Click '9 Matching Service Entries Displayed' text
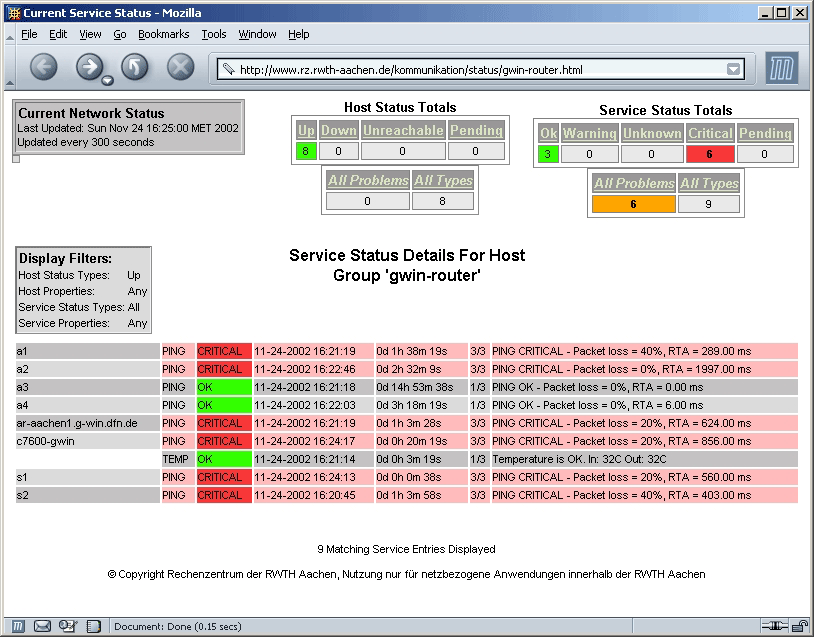The height and width of the screenshot is (637, 814). [x=406, y=549]
